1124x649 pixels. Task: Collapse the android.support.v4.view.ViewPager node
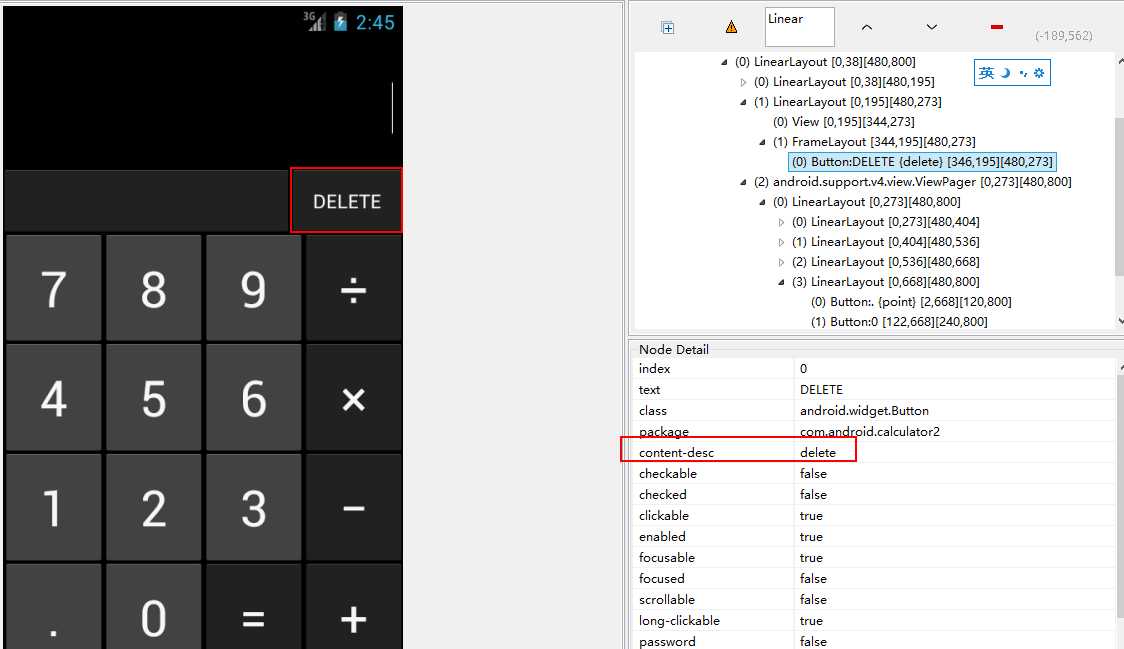(743, 182)
